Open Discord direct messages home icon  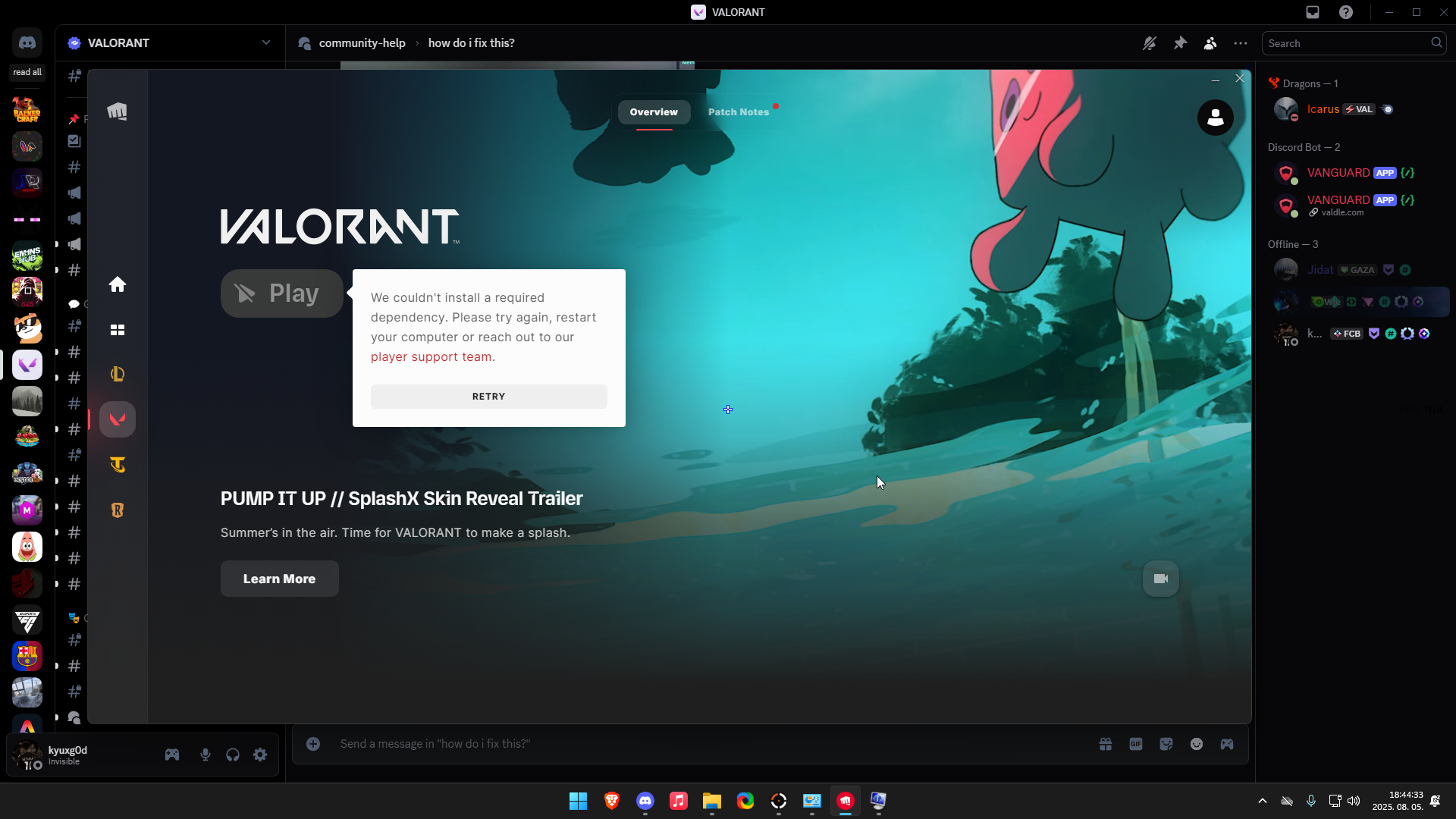click(x=27, y=43)
